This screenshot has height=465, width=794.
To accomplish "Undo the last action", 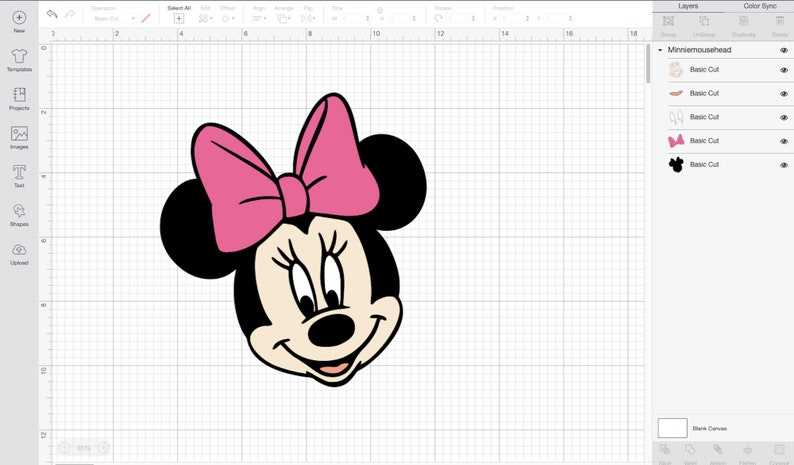I will point(52,14).
